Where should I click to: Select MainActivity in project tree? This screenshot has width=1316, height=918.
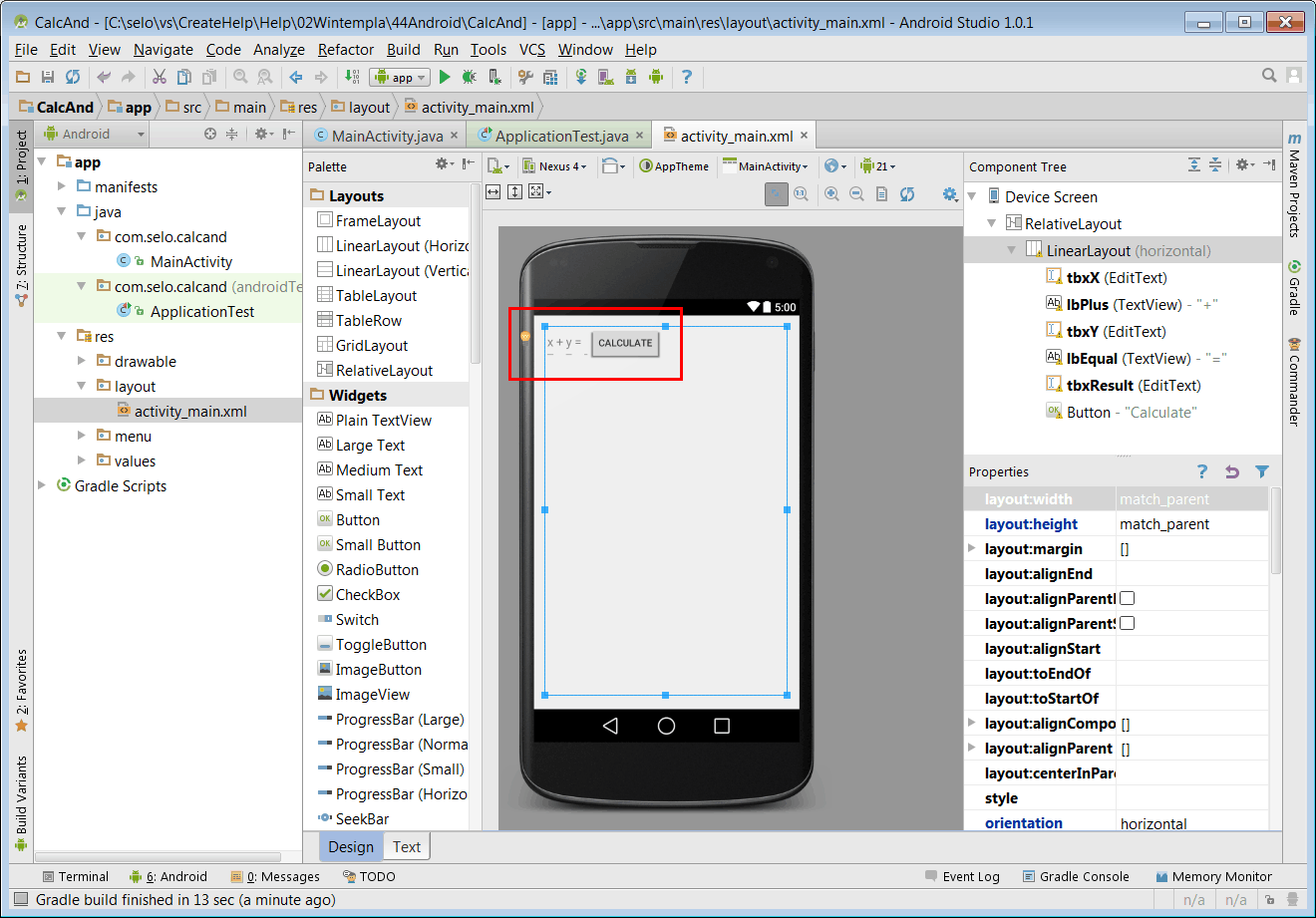click(x=190, y=261)
